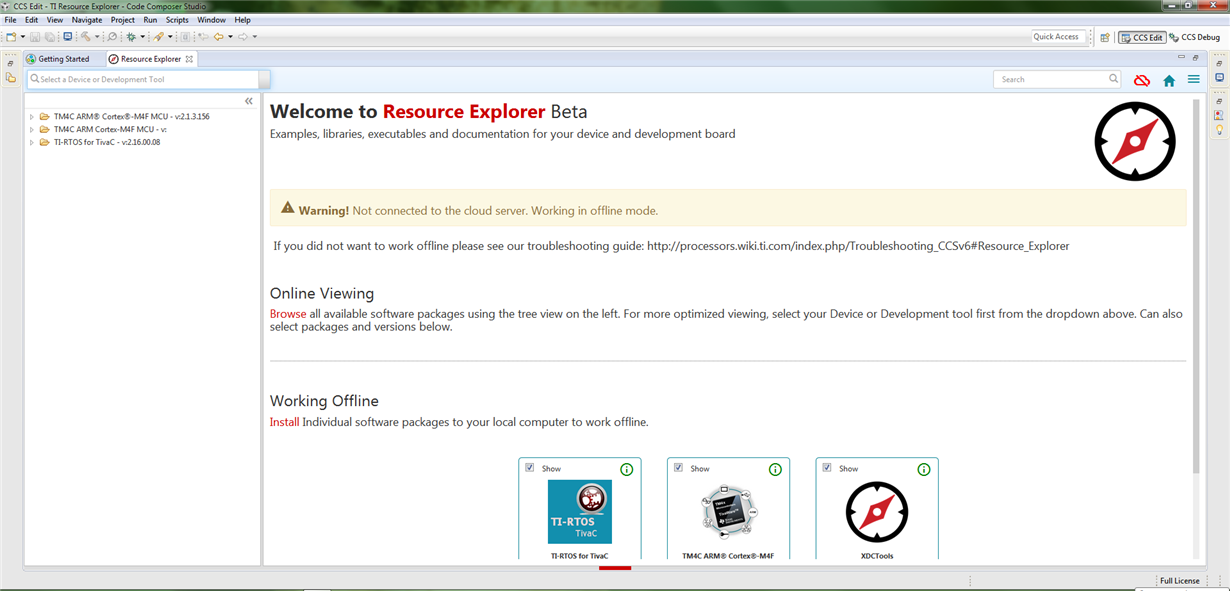This screenshot has width=1230, height=591.
Task: Expand TI-RTOS for TivaC tree node
Action: (x=31, y=142)
